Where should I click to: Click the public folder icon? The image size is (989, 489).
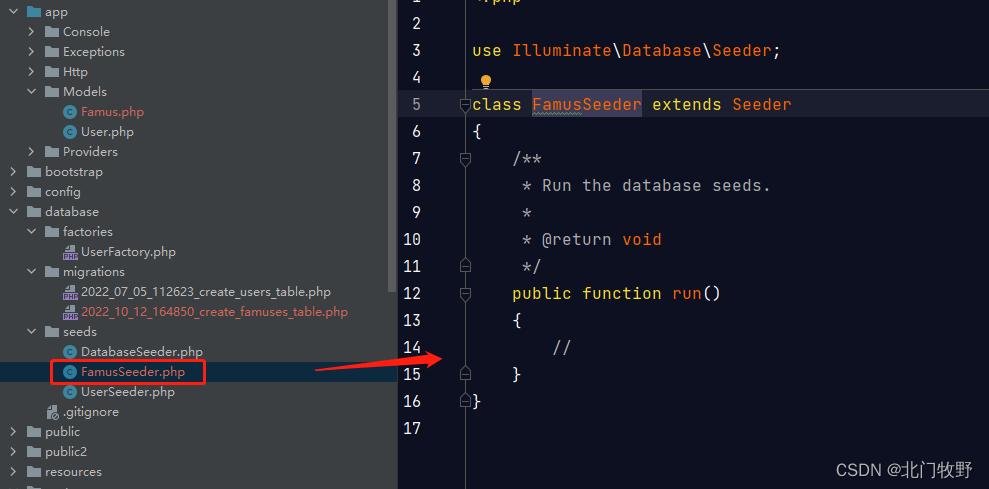point(34,432)
